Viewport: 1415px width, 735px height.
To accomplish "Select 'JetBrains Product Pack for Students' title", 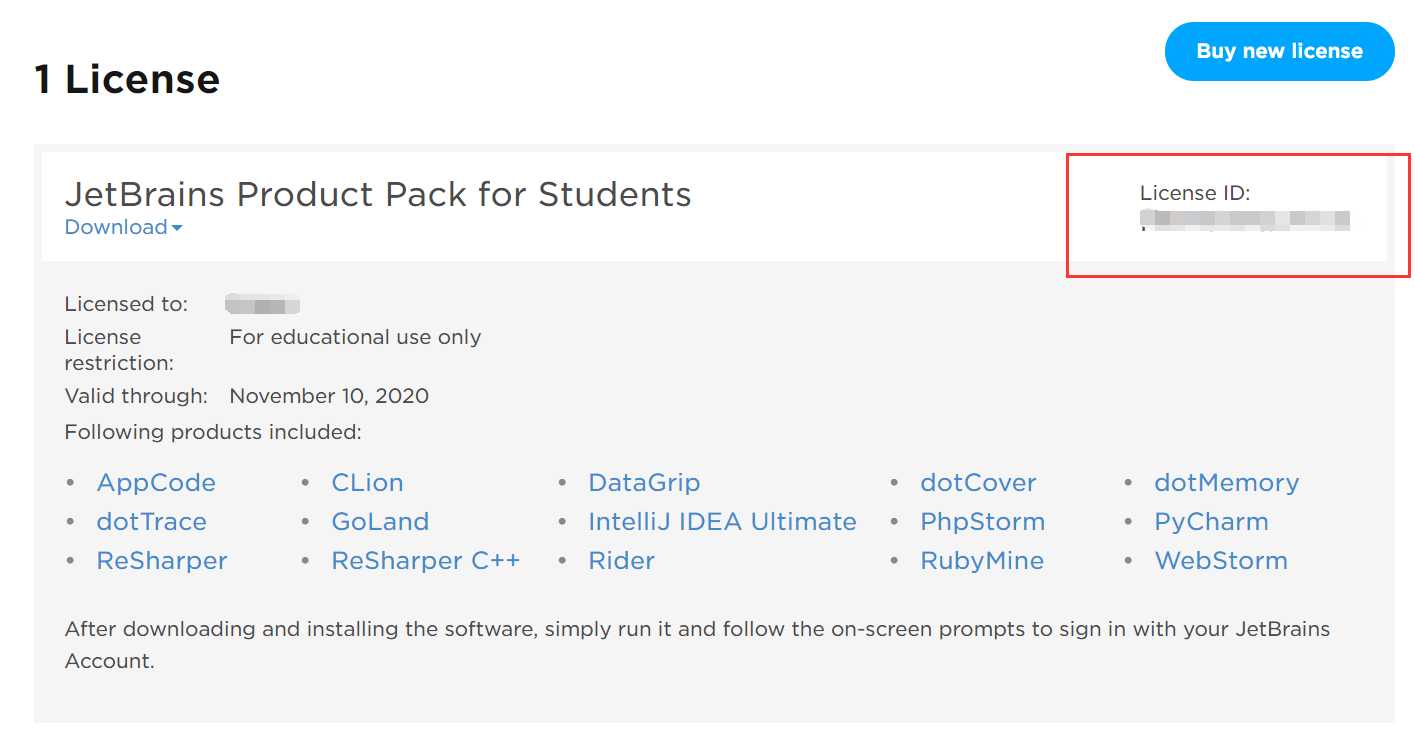I will [x=378, y=193].
